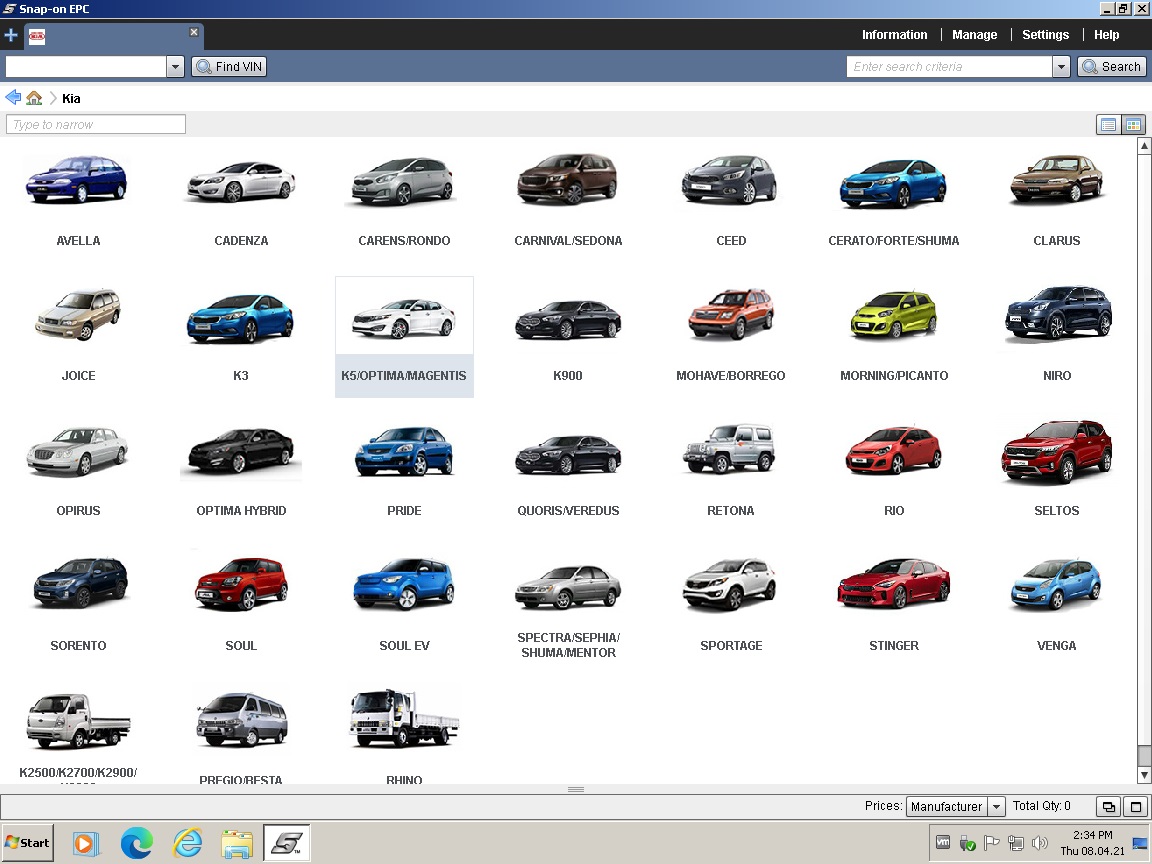Screen dimensions: 1152x864
Task: Go back with blue arrow icon
Action: (x=13, y=98)
